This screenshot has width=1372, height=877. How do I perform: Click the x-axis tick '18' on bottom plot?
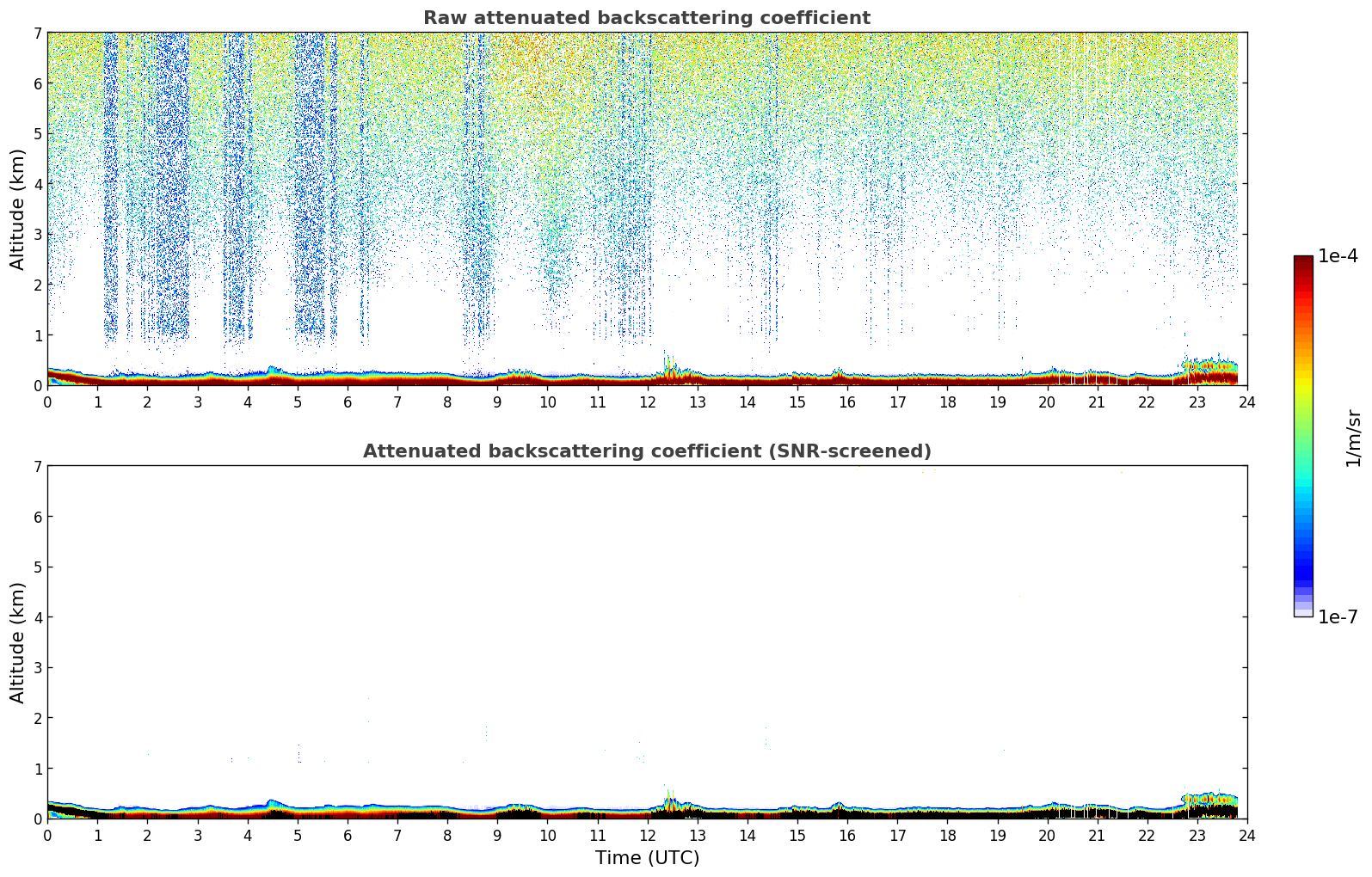[x=947, y=836]
